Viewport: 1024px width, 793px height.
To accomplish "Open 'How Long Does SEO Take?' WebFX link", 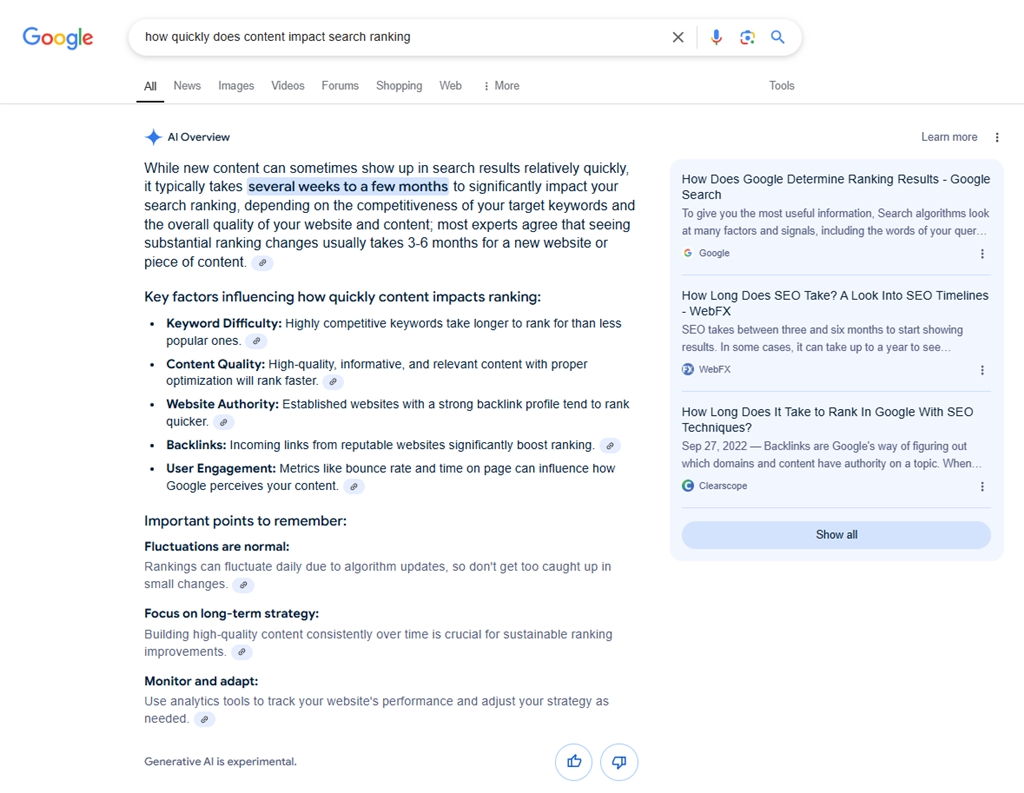I will point(835,303).
